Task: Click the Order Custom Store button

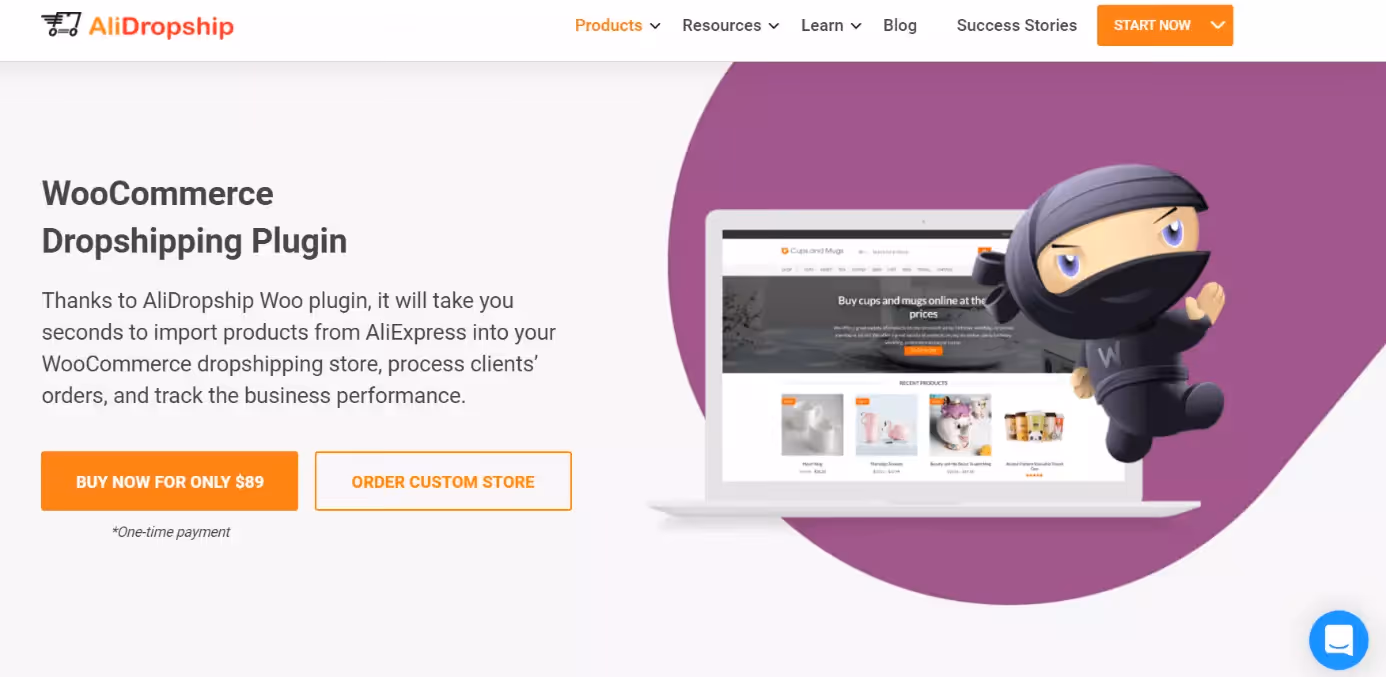Action: [x=443, y=481]
